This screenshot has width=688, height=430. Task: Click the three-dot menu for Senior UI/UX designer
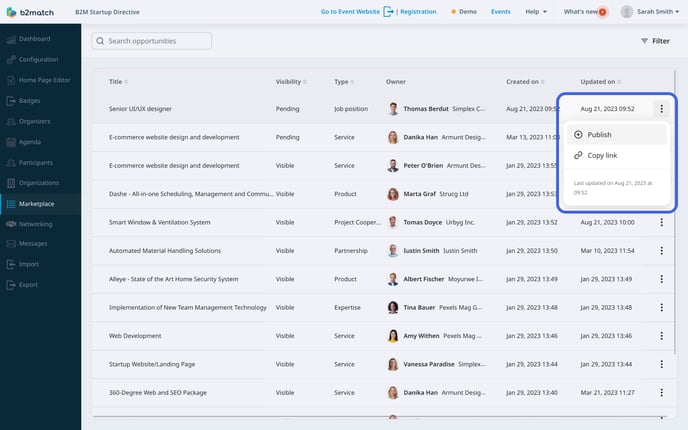pos(661,108)
